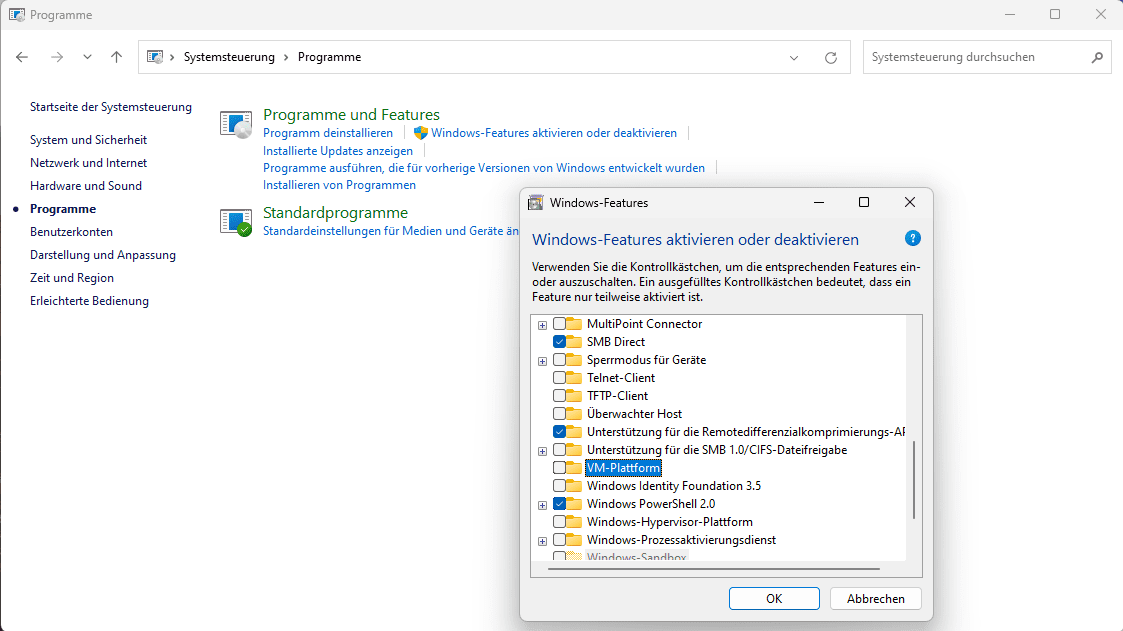Select Programme in the breadcrumb
The image size is (1123, 631).
point(329,57)
